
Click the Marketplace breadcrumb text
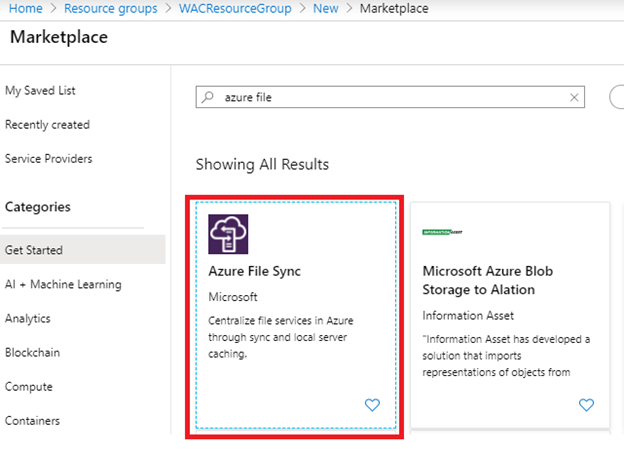pos(394,8)
